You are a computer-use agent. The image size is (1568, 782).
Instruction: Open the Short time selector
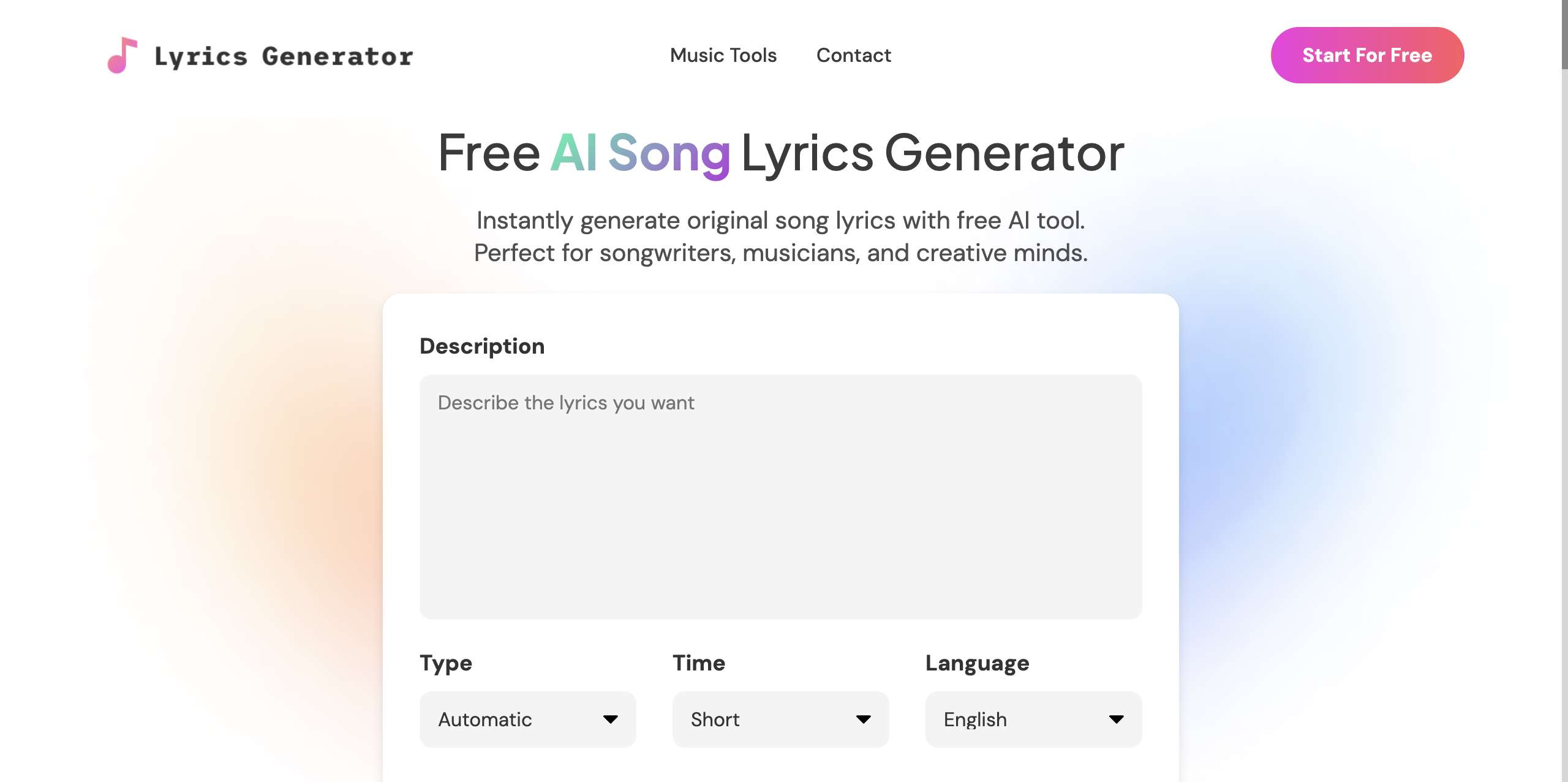coord(781,719)
